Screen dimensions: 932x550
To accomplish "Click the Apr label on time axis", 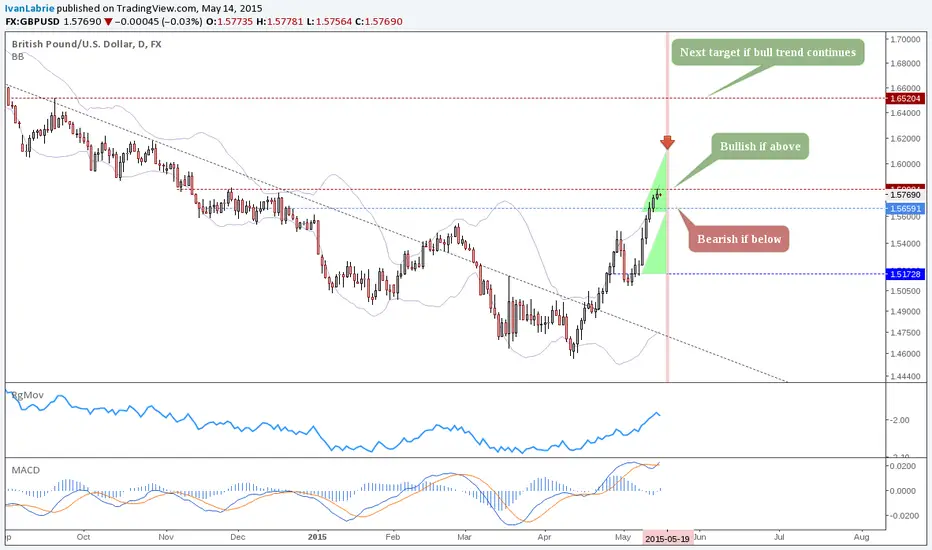I will [544, 537].
